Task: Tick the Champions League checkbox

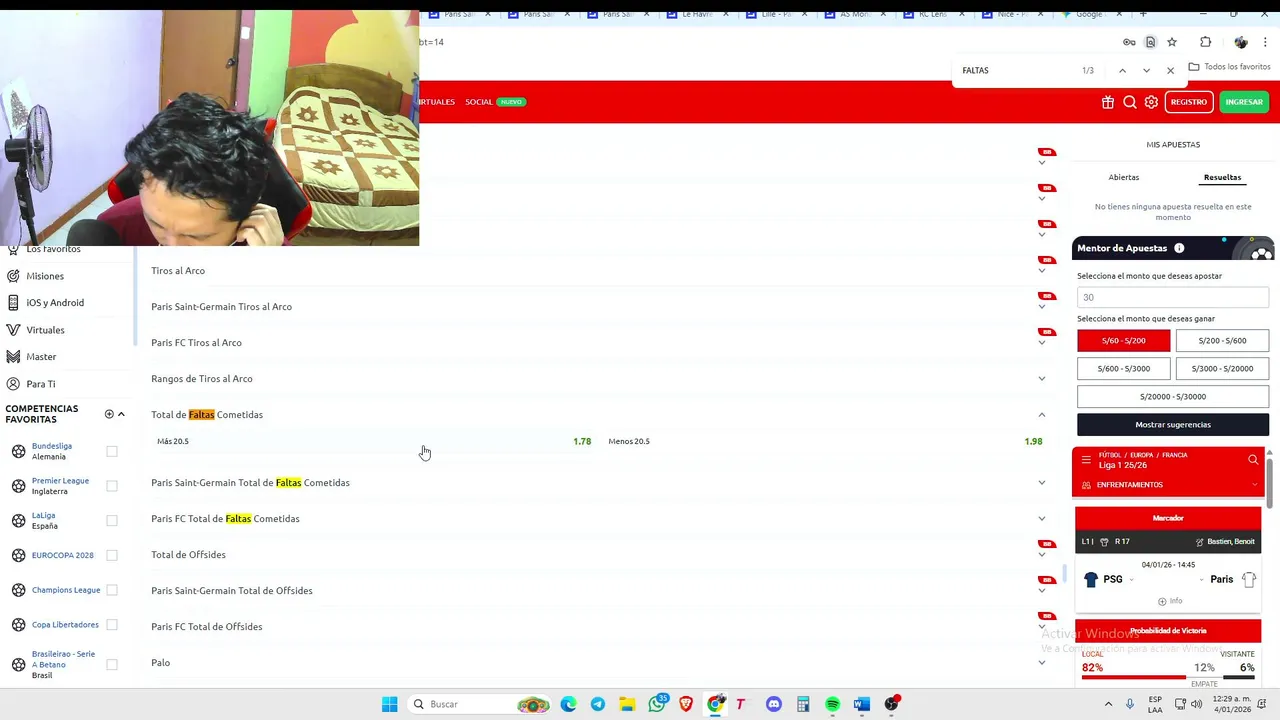Action: tap(112, 590)
